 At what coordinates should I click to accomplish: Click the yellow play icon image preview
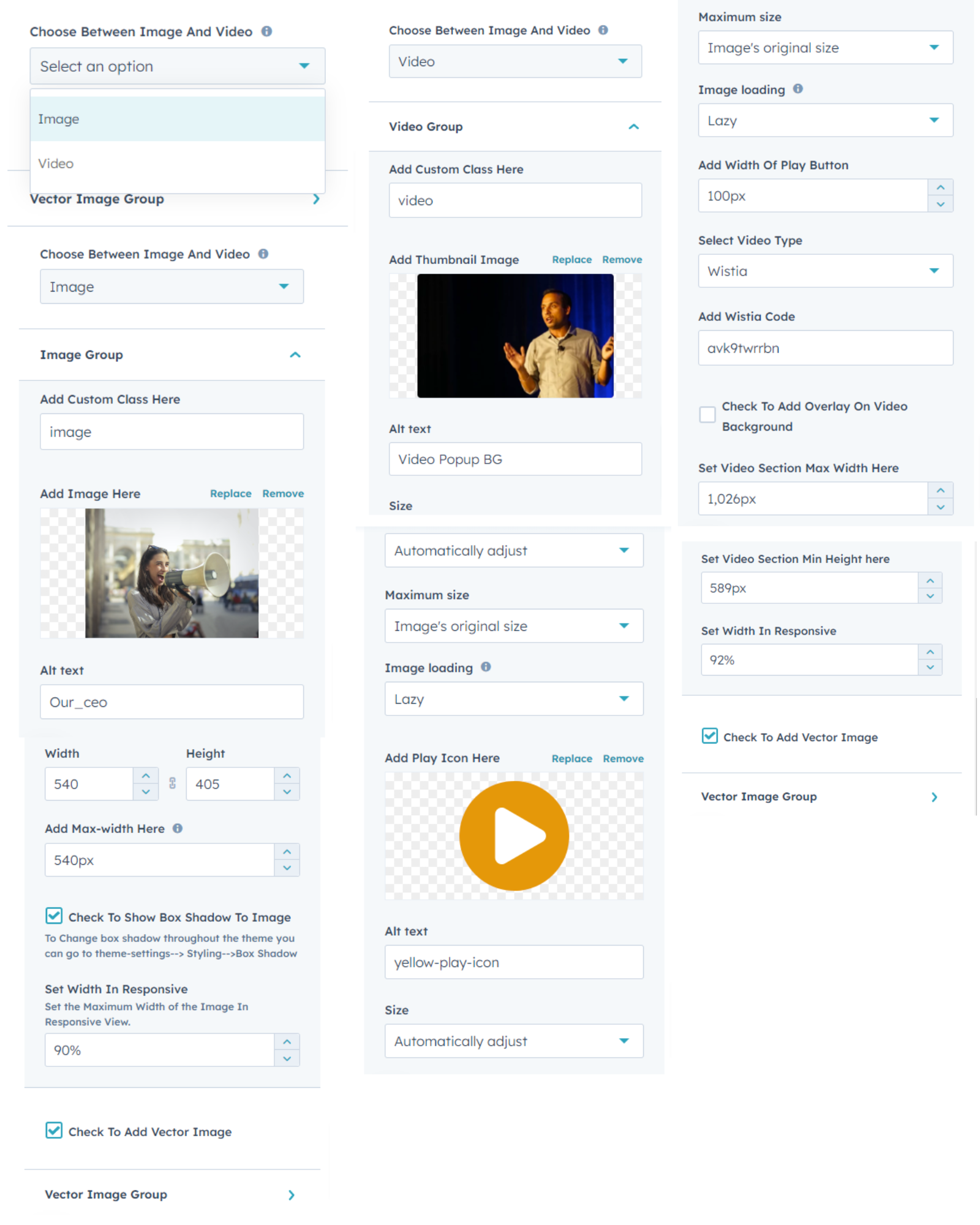pyautogui.click(x=513, y=835)
